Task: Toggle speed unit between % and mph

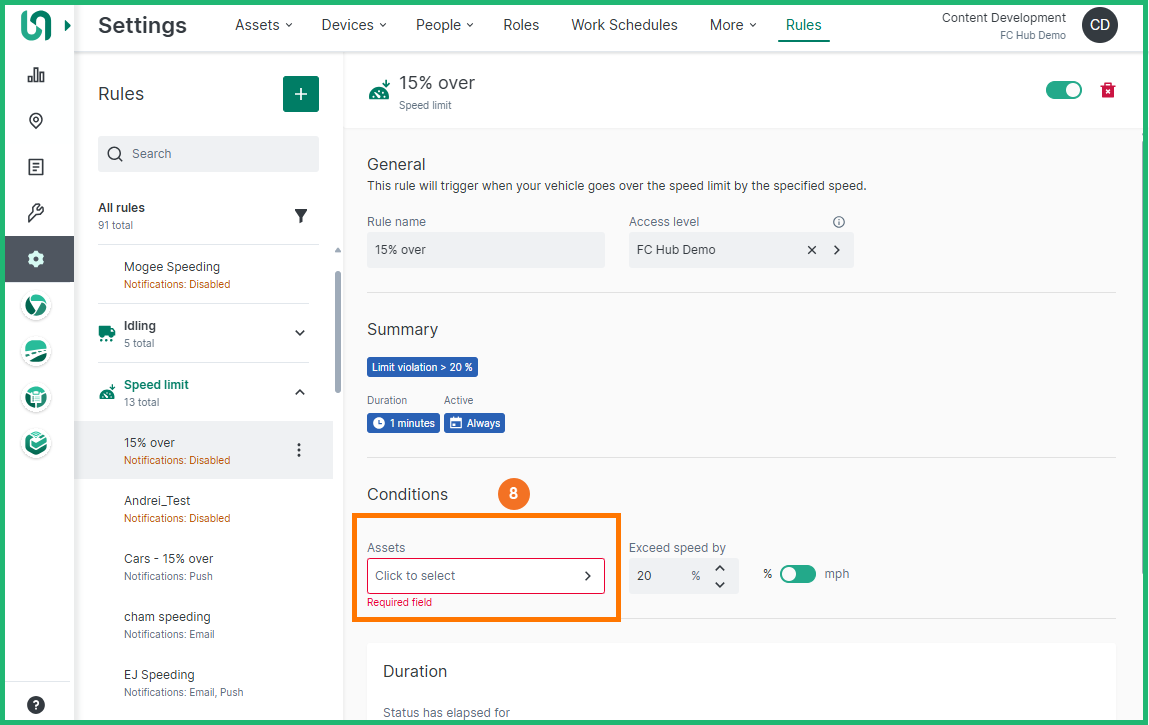Action: [797, 574]
